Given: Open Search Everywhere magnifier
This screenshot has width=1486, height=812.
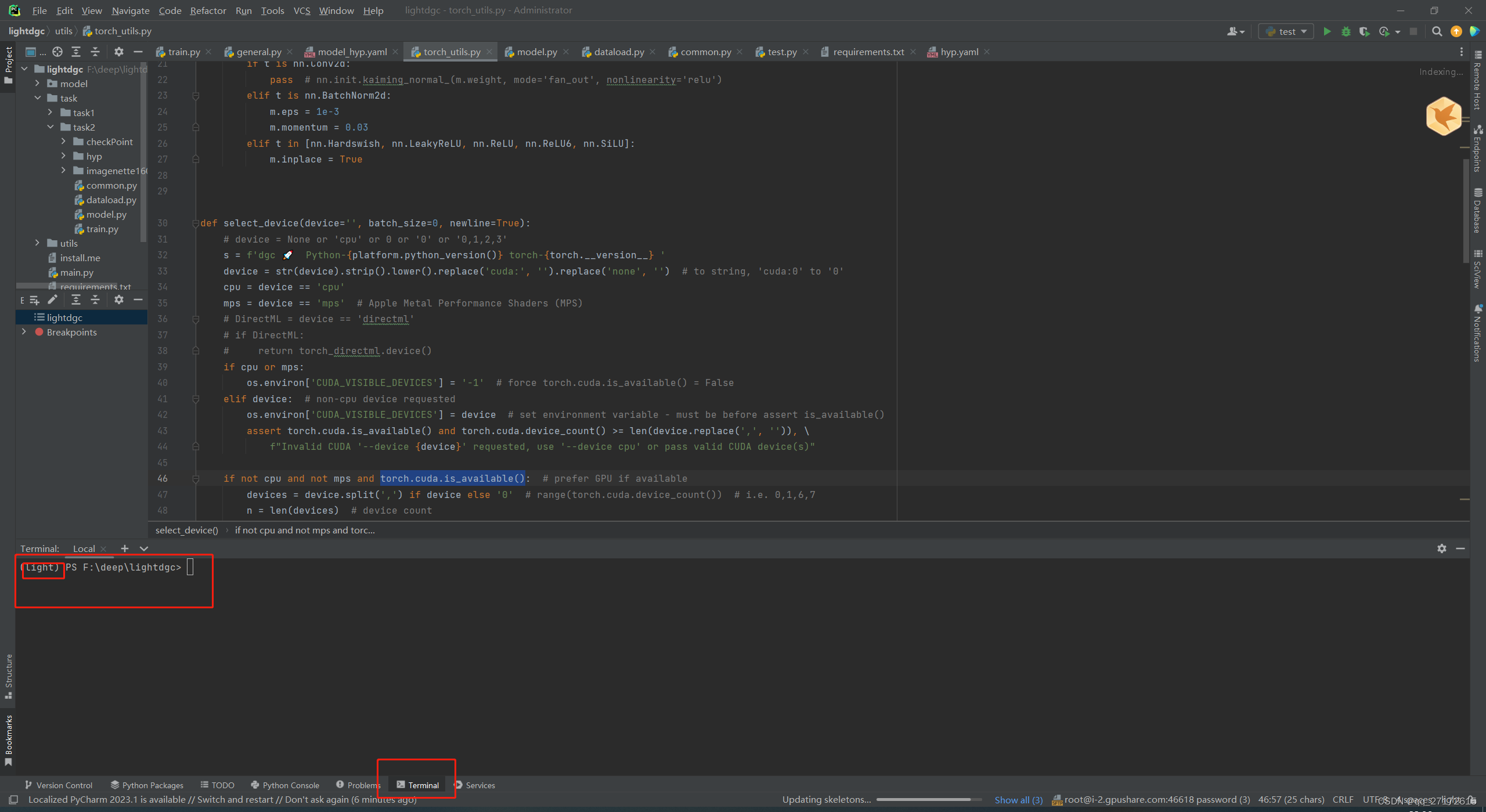Looking at the screenshot, I should pos(1437,31).
